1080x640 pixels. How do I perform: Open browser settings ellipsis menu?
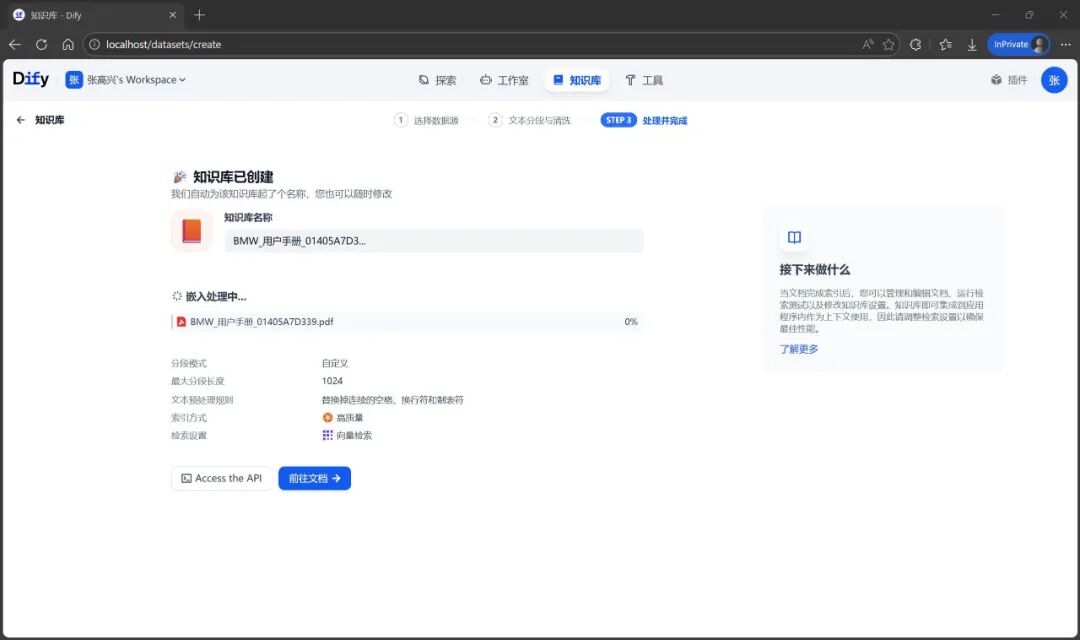point(1066,44)
